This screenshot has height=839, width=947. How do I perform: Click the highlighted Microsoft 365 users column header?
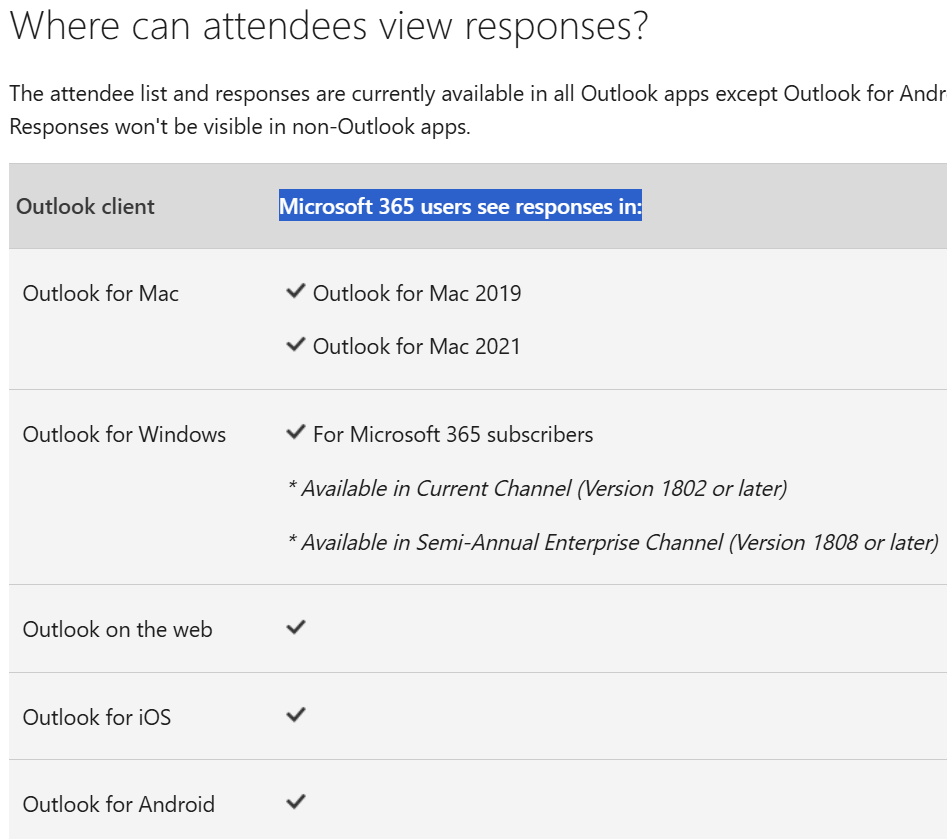point(460,206)
